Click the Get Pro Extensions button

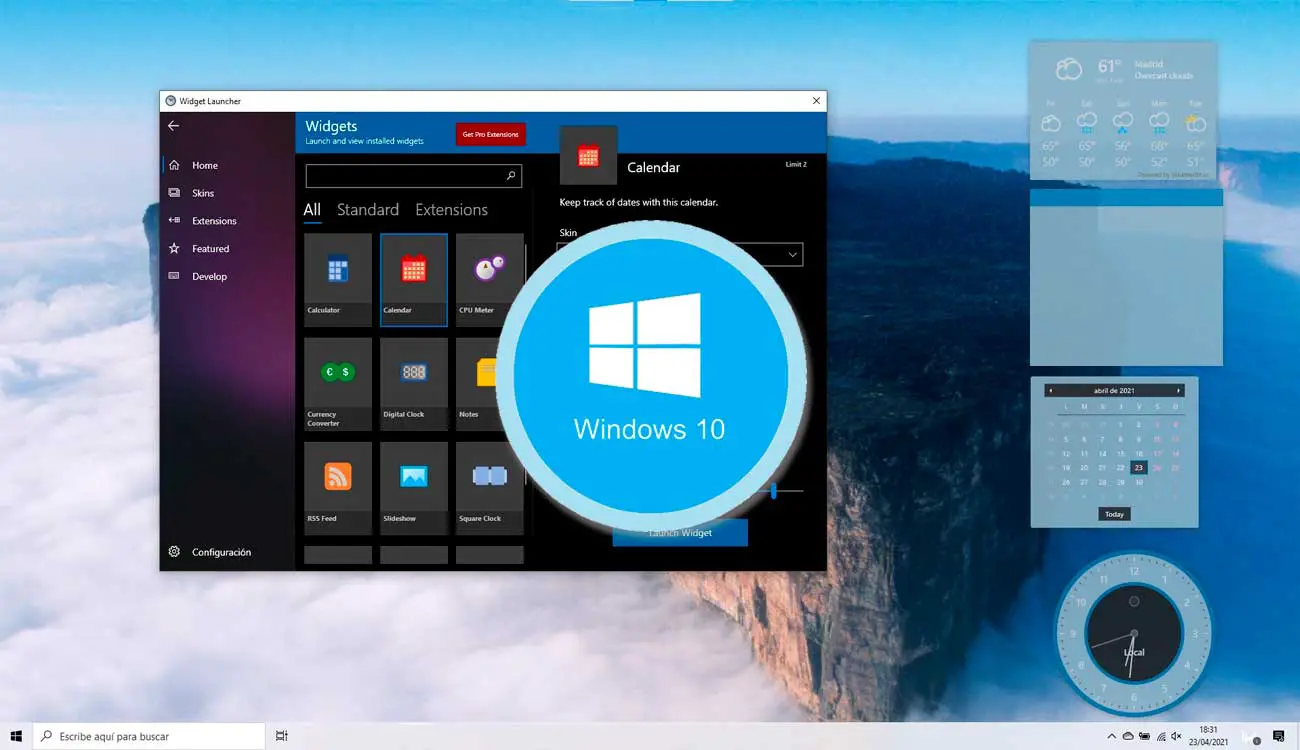(x=490, y=134)
